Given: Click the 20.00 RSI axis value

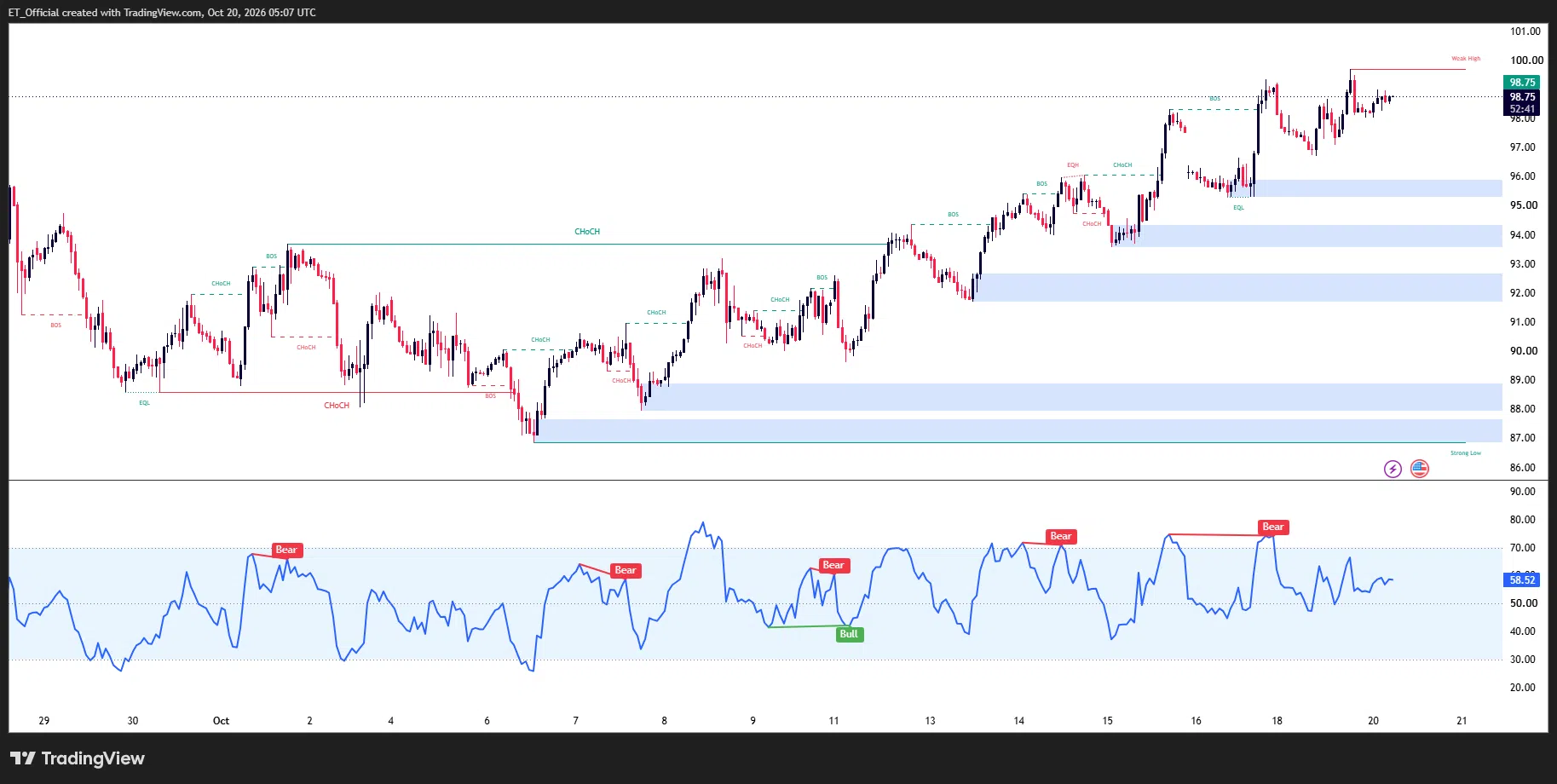Looking at the screenshot, I should (1523, 688).
